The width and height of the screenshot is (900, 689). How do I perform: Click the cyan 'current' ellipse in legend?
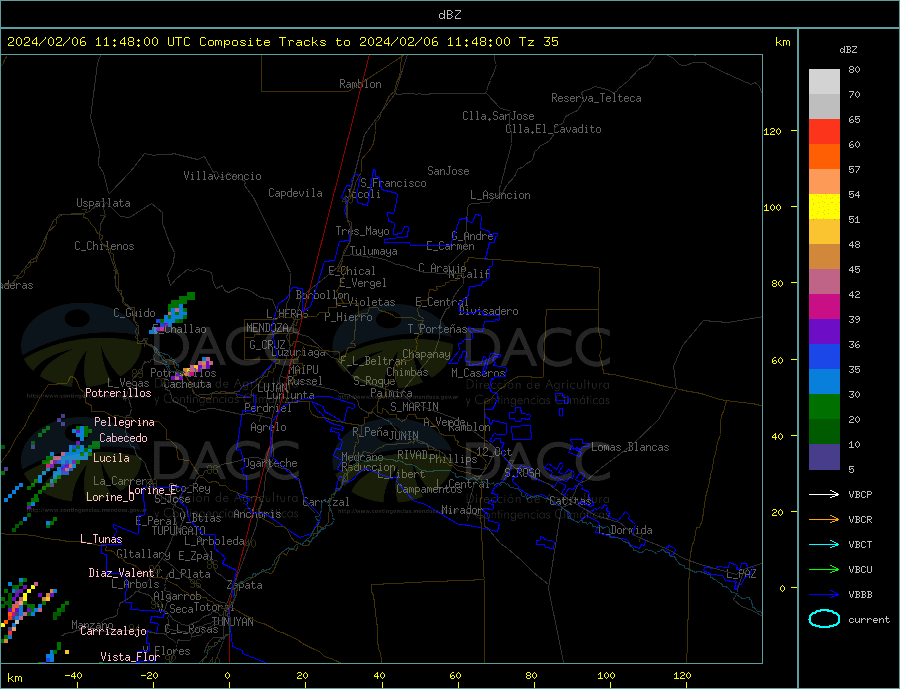[824, 619]
